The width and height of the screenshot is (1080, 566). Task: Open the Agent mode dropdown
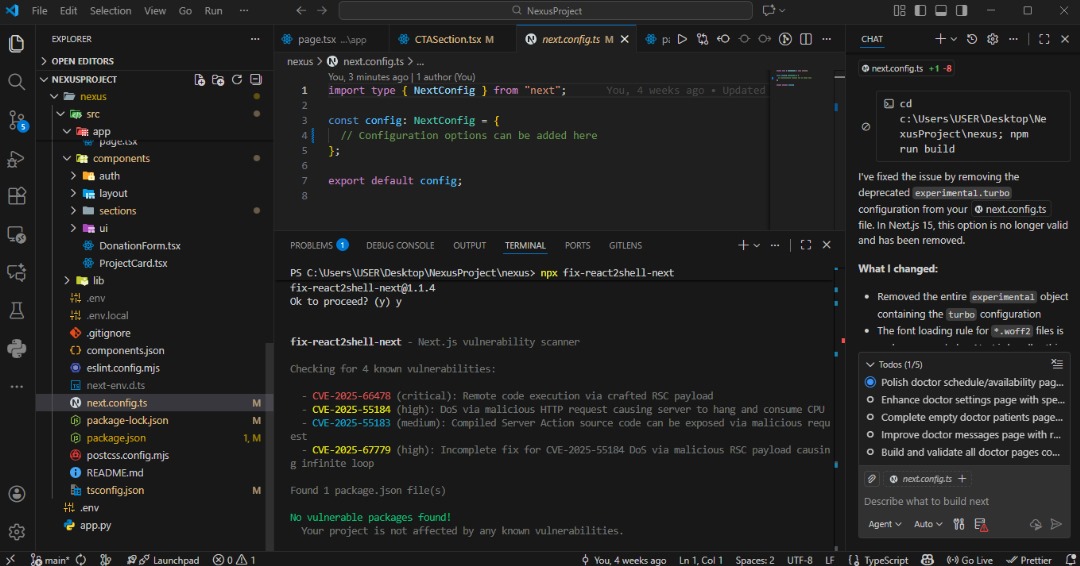coord(884,524)
